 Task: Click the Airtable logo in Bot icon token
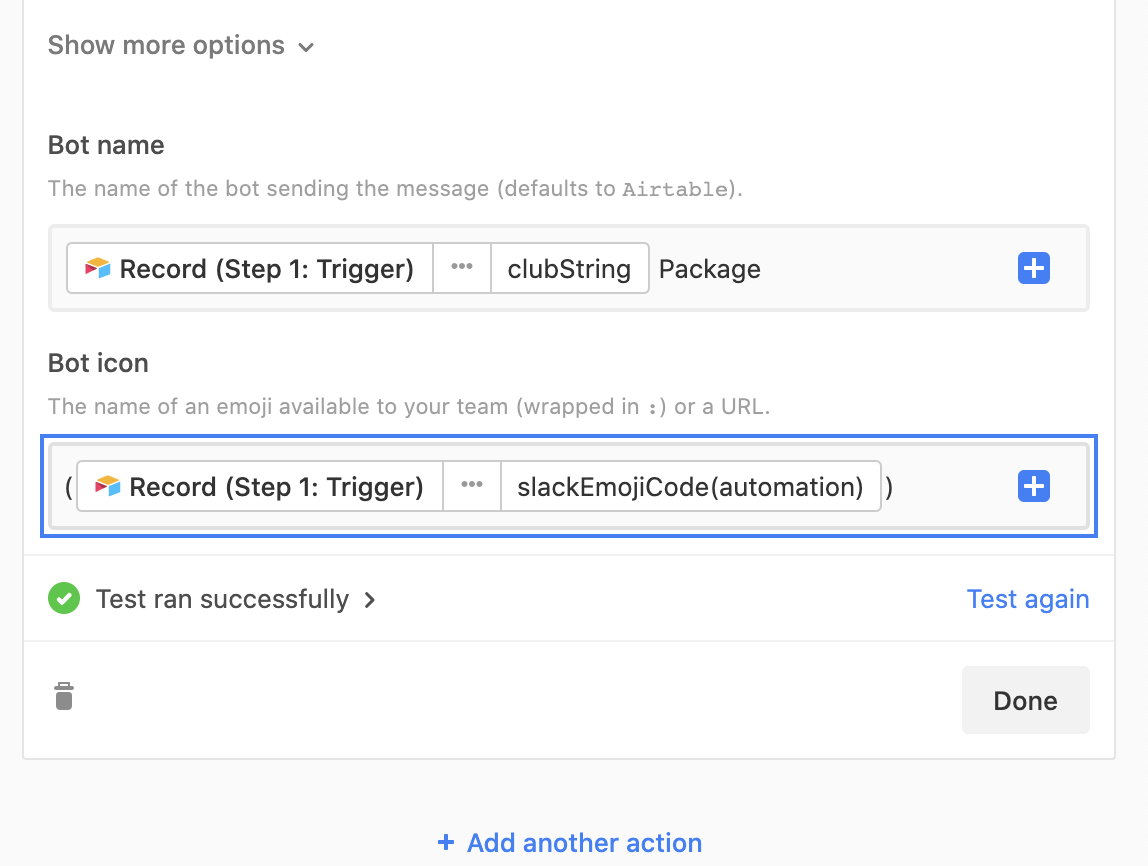coord(108,486)
